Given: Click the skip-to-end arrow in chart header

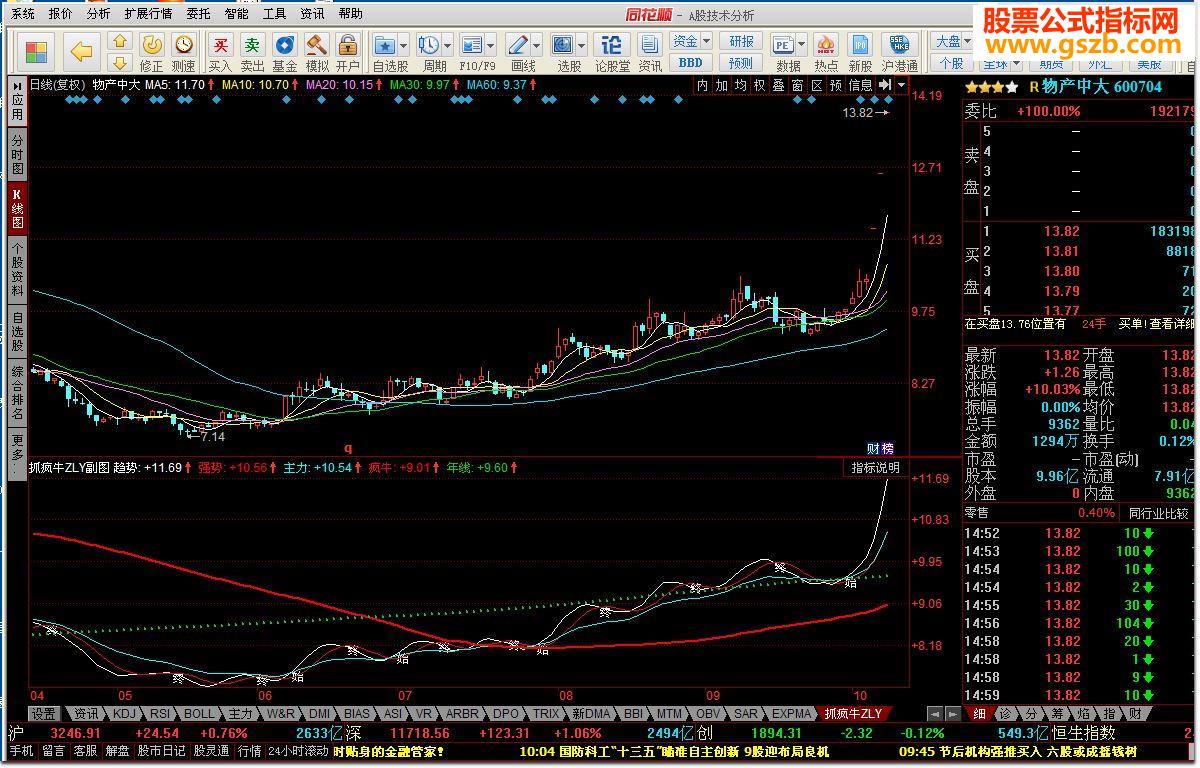Looking at the screenshot, I should point(884,86).
